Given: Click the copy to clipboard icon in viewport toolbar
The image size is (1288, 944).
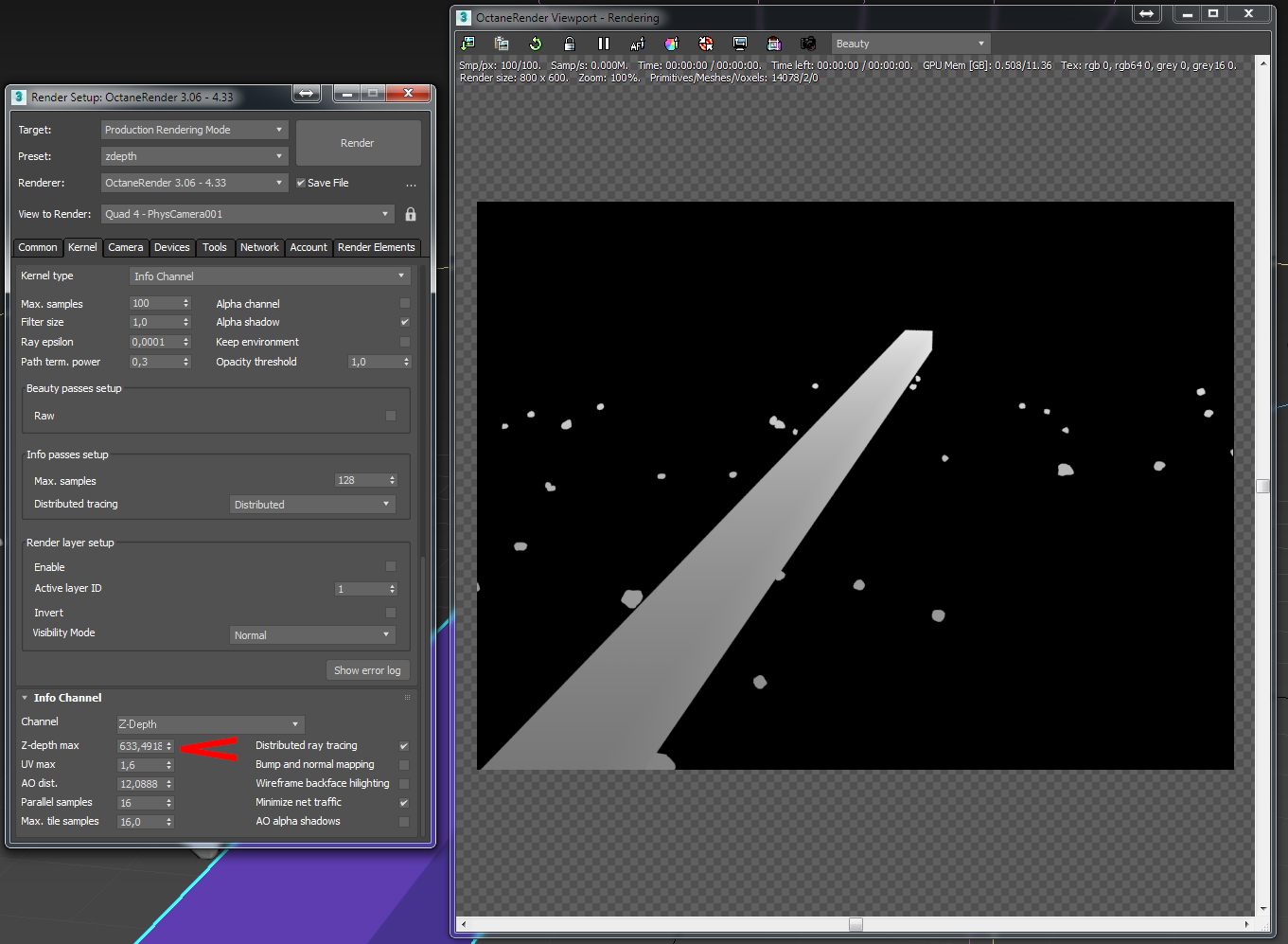Looking at the screenshot, I should click(502, 44).
